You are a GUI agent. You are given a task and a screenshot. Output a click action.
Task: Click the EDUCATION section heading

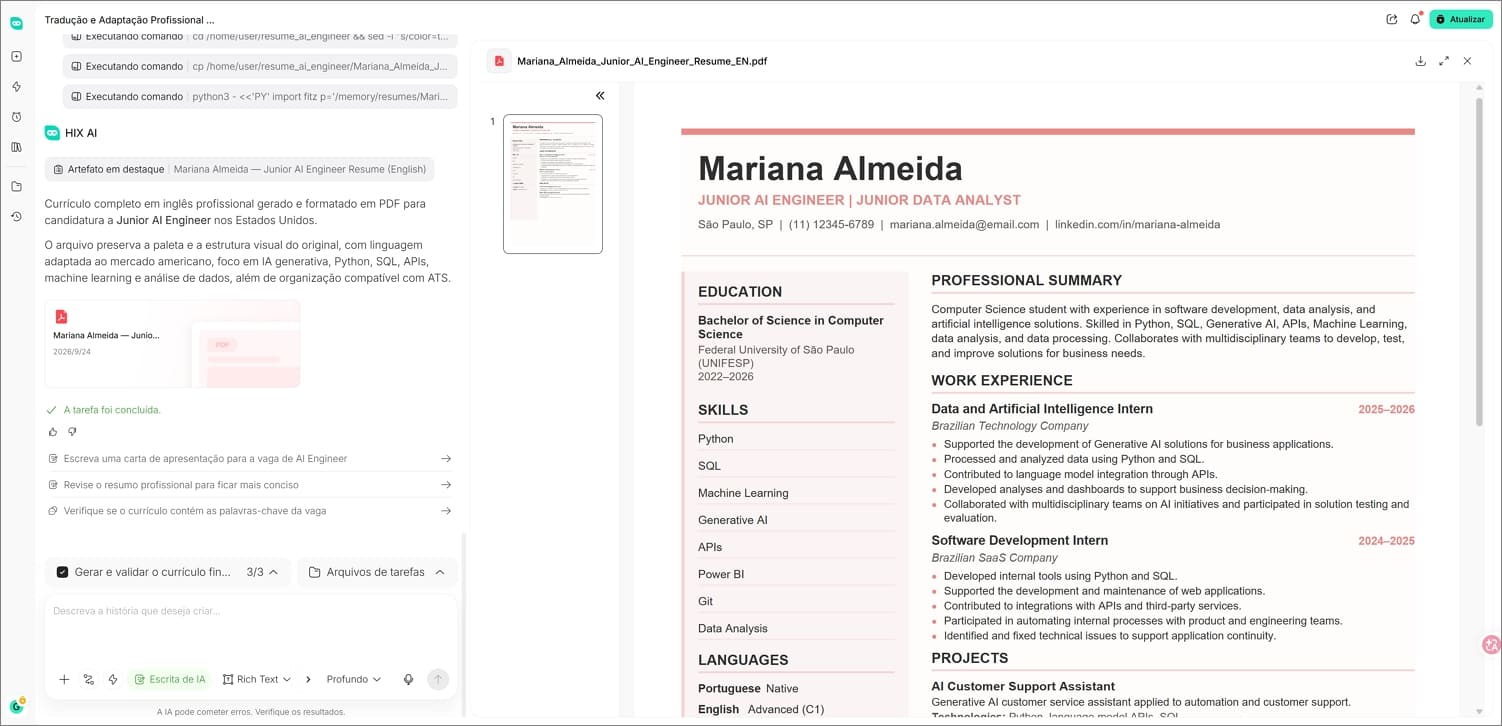point(740,292)
